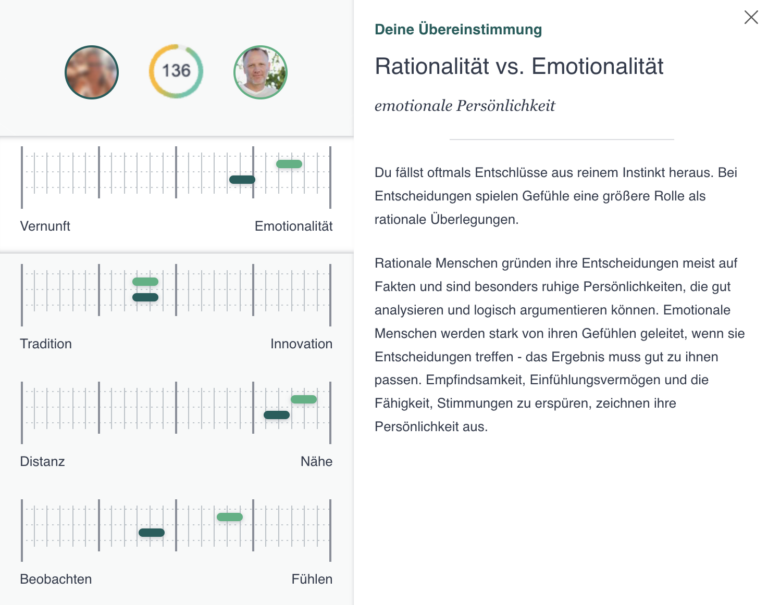Open the left blurred profile photo
The height and width of the screenshot is (605, 768).
(x=92, y=71)
